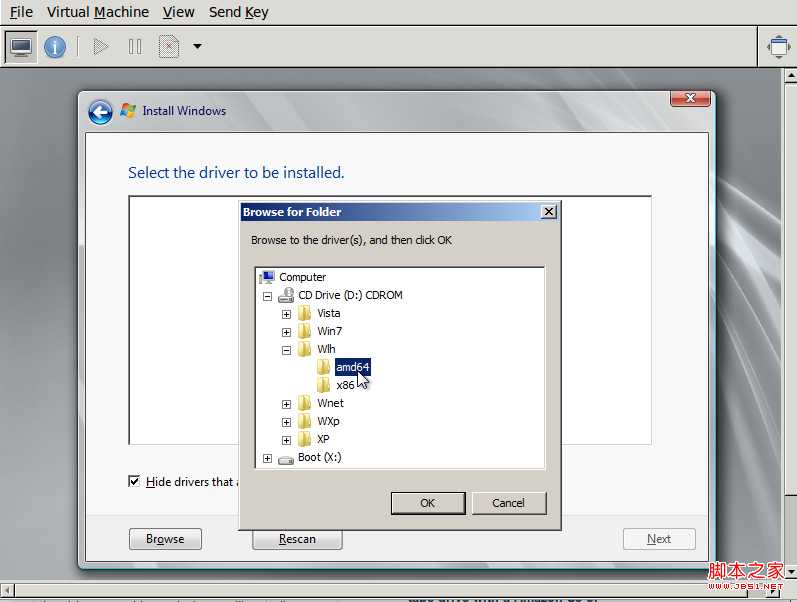Run the virtual machine
797x602 pixels.
tap(101, 47)
